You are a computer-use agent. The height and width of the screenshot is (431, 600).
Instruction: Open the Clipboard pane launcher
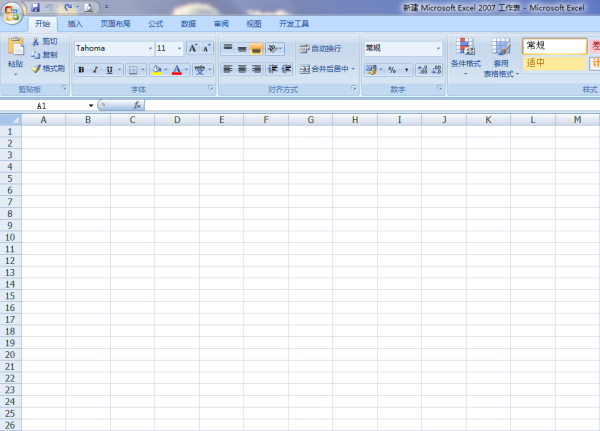[64, 88]
